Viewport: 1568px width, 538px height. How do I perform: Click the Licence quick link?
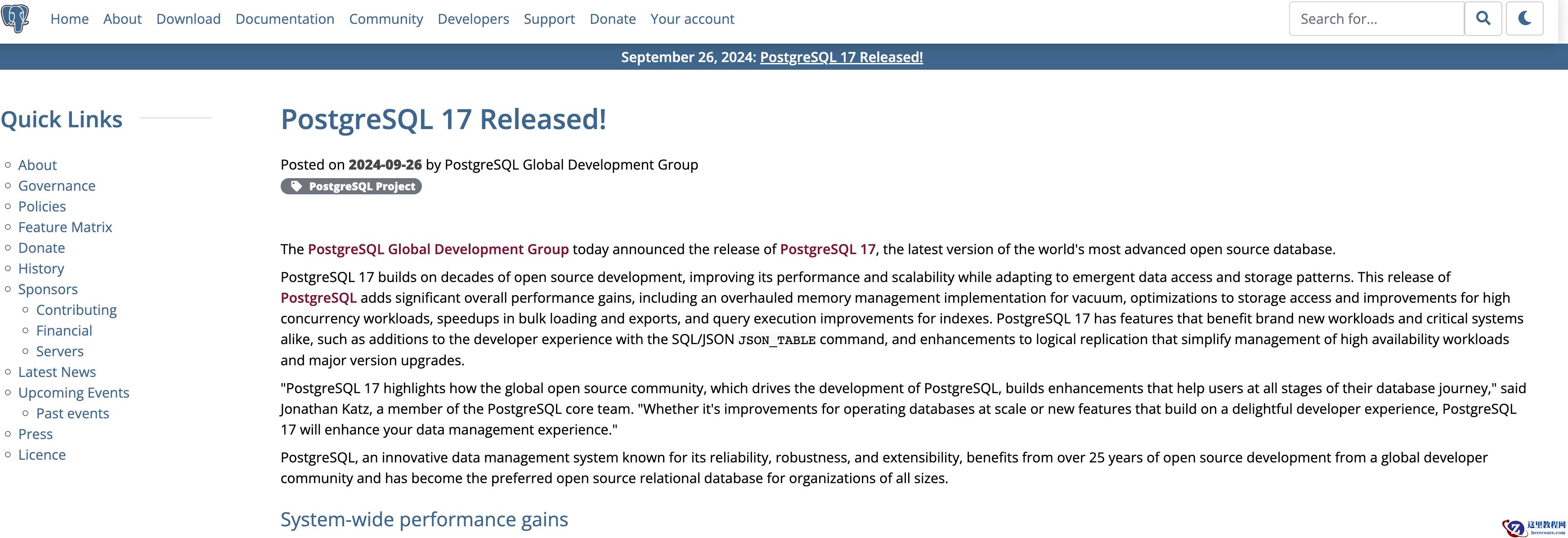tap(42, 455)
